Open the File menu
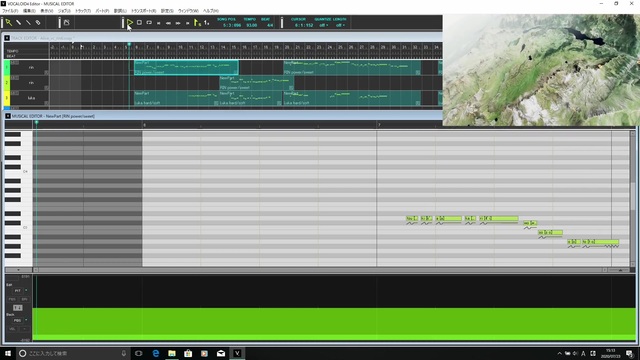This screenshot has width=640, height=360. coord(10,11)
